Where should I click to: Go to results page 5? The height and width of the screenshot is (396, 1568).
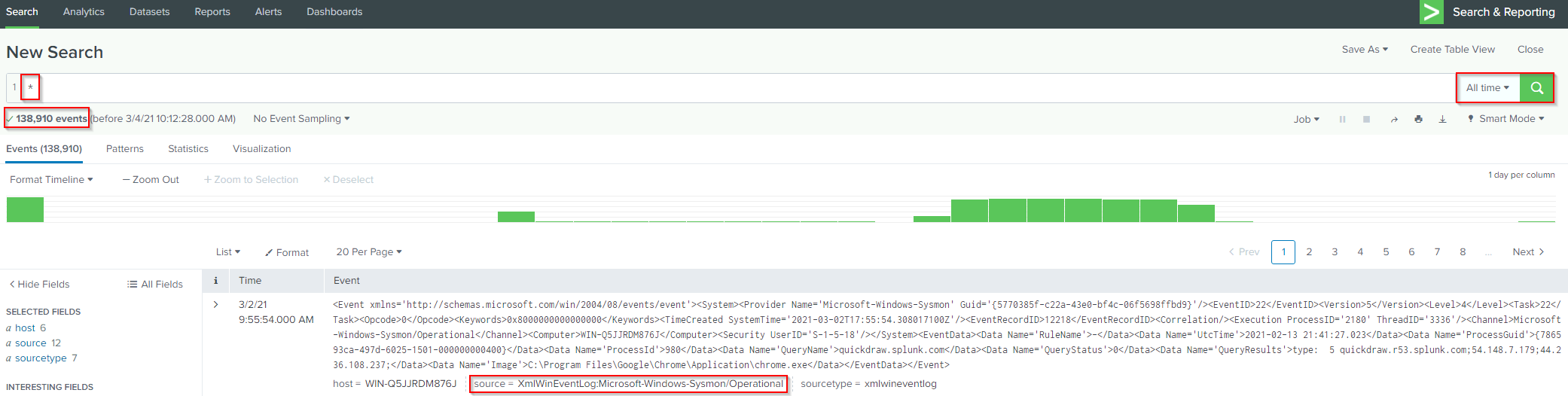(x=1386, y=252)
